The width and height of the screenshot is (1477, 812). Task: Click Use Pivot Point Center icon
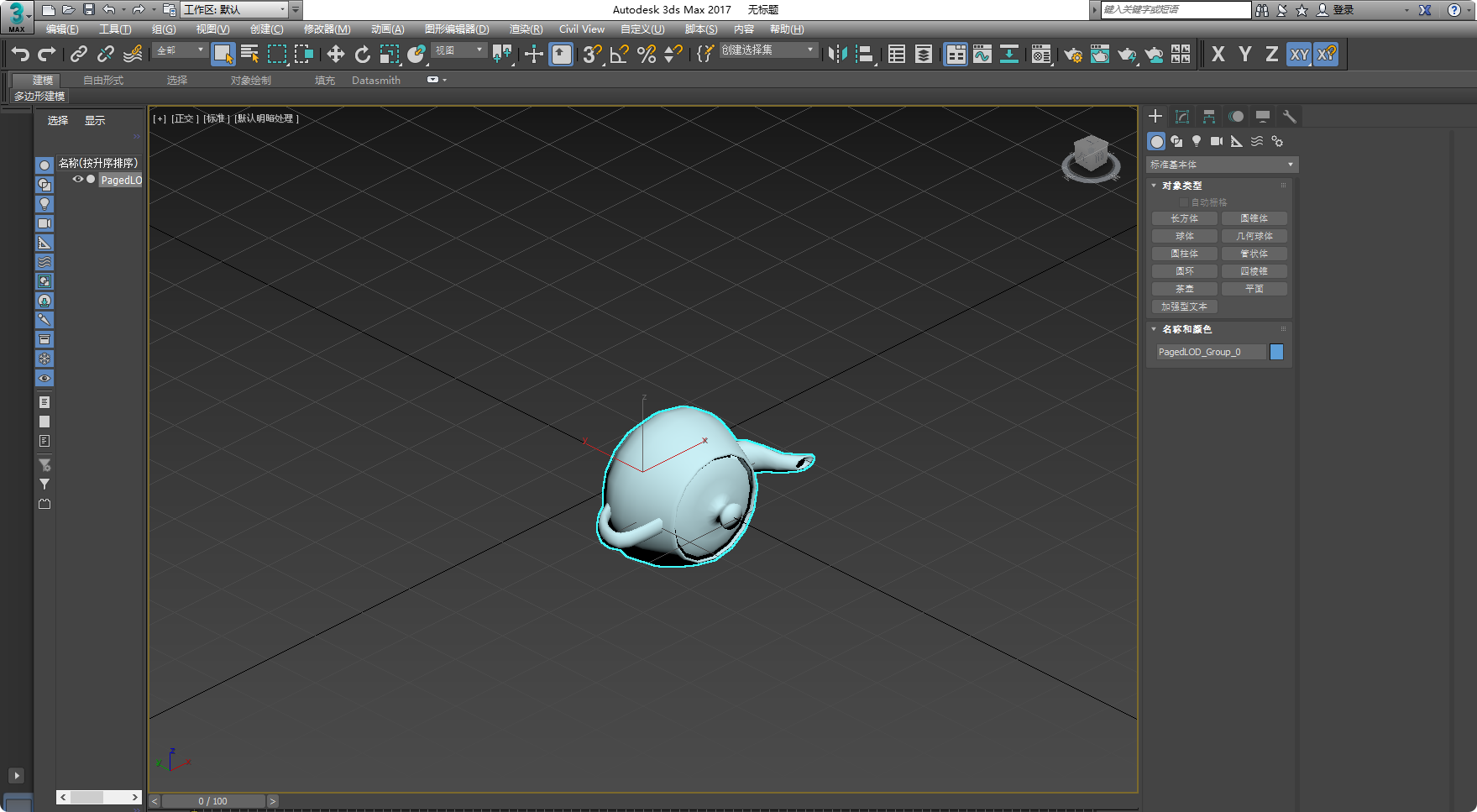pos(502,55)
